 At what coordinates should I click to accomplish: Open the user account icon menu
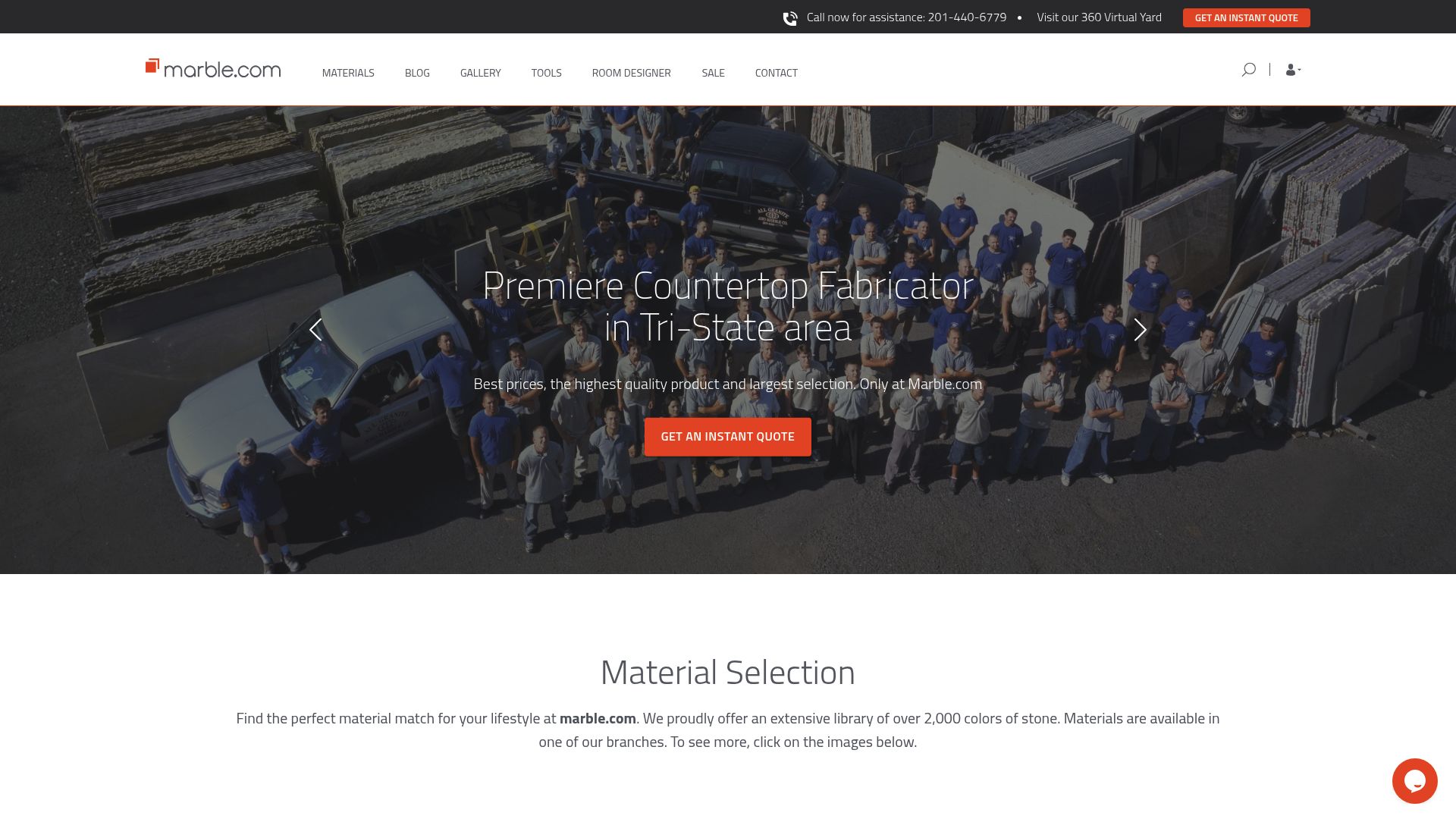point(1293,70)
